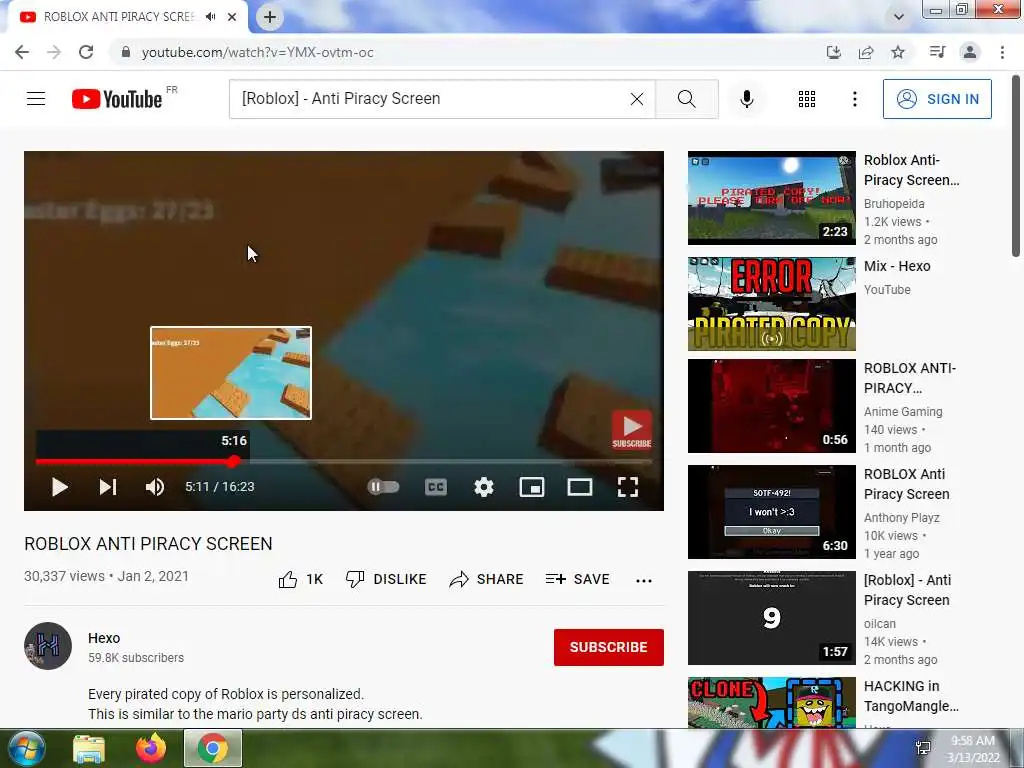Image resolution: width=1024 pixels, height=768 pixels.
Task: Open oilcan's 1:57 countdown video thumbnail
Action: tap(771, 618)
